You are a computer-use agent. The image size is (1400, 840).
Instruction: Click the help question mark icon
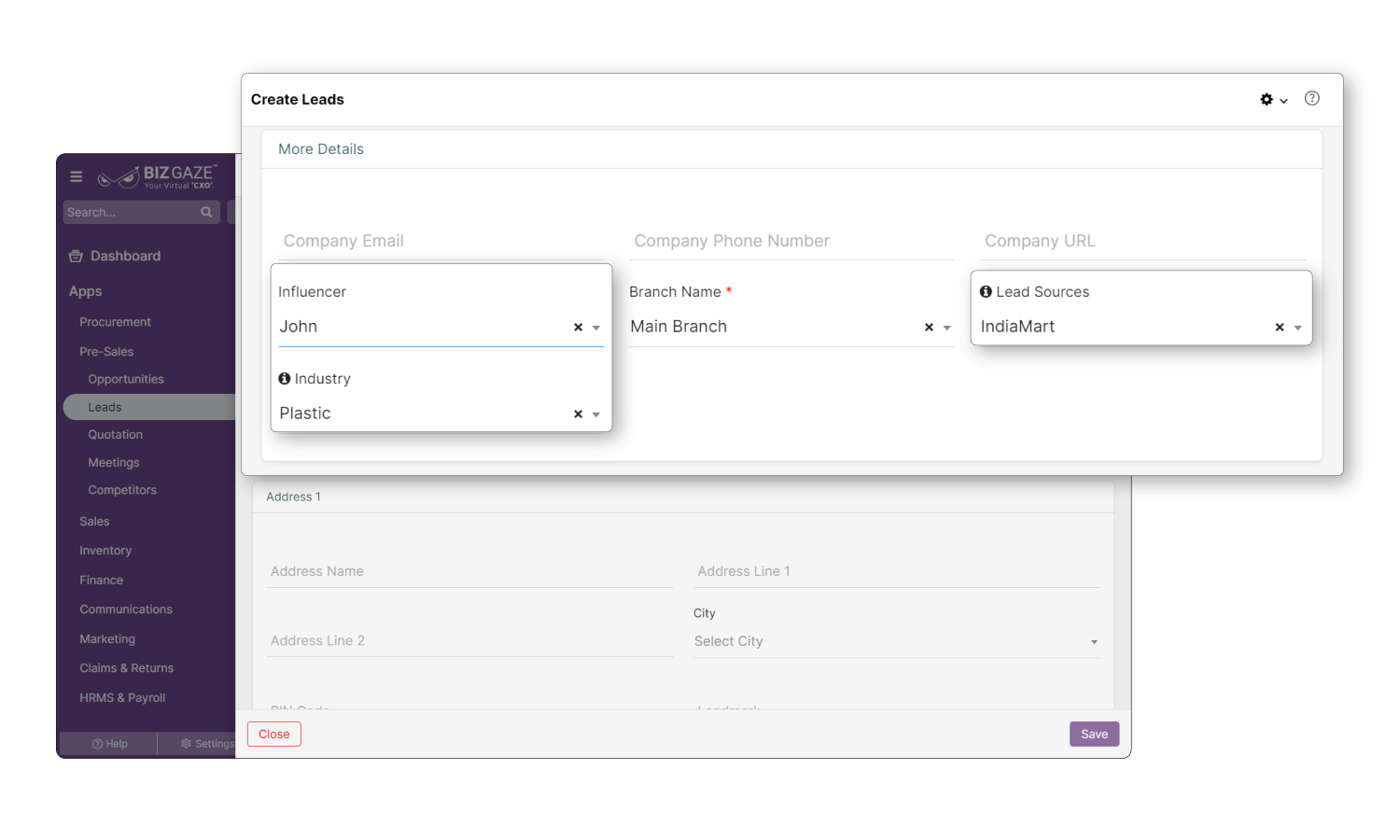1312,98
